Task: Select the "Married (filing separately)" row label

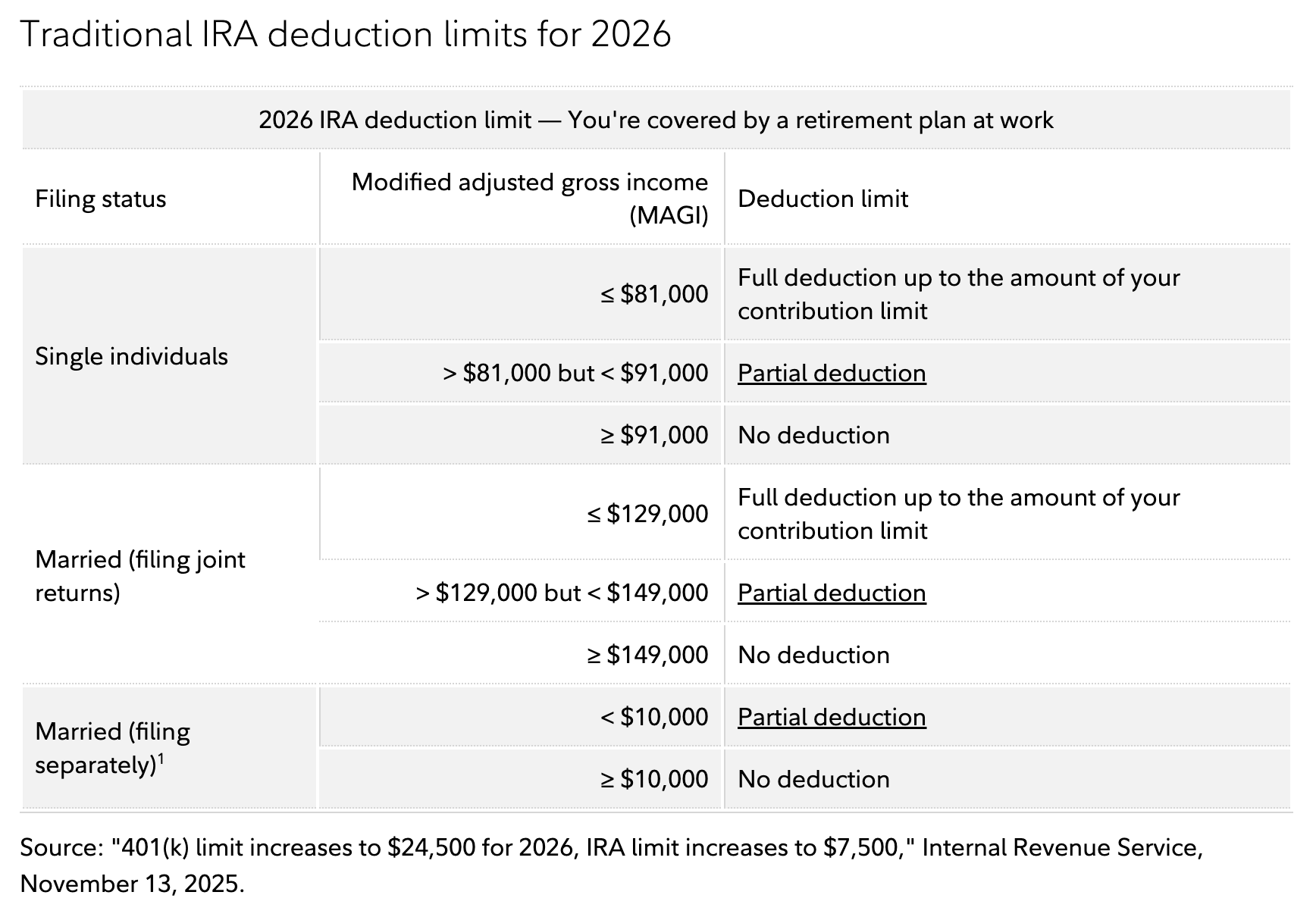Action: tap(113, 748)
